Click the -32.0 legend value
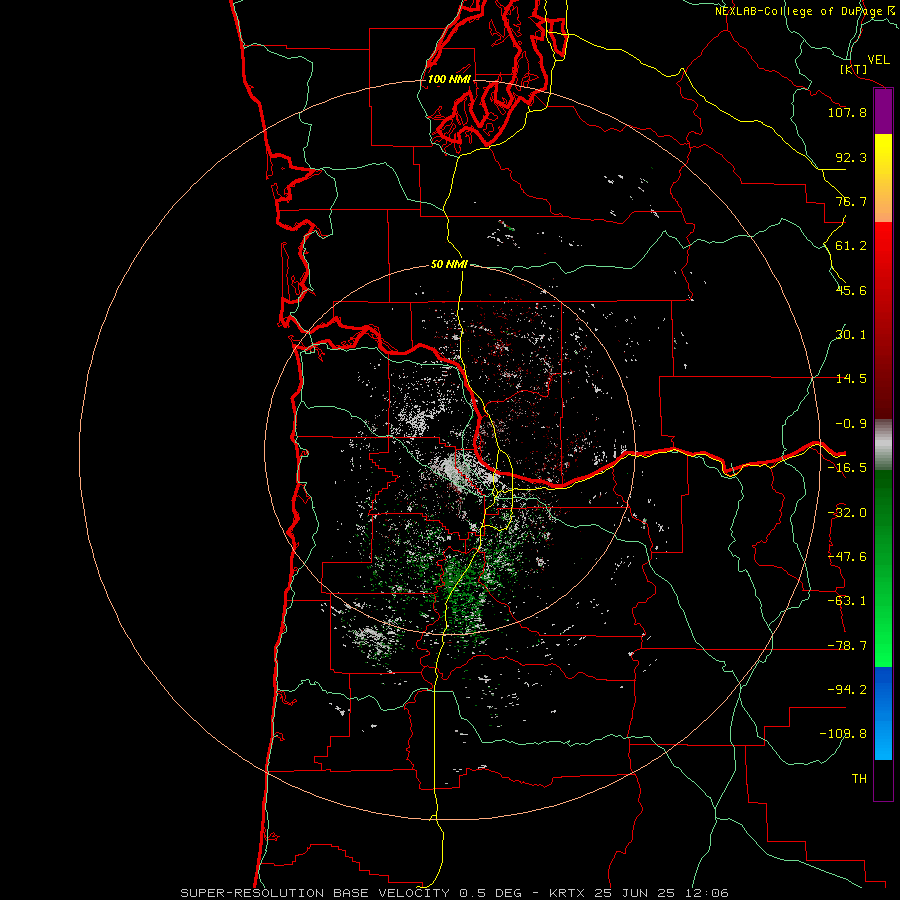900x900 pixels. coord(847,513)
